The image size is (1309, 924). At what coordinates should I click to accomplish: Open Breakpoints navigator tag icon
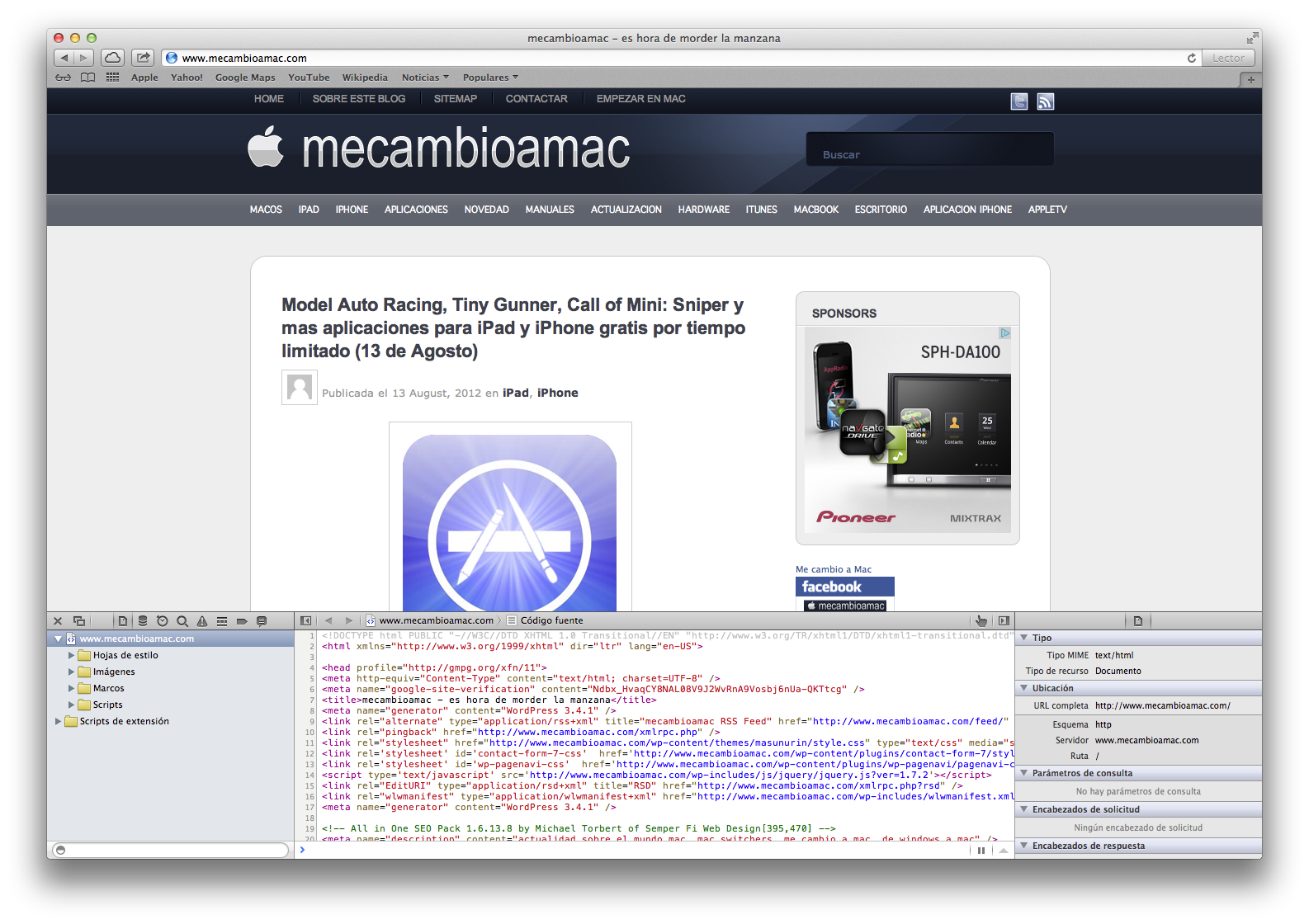point(242,621)
